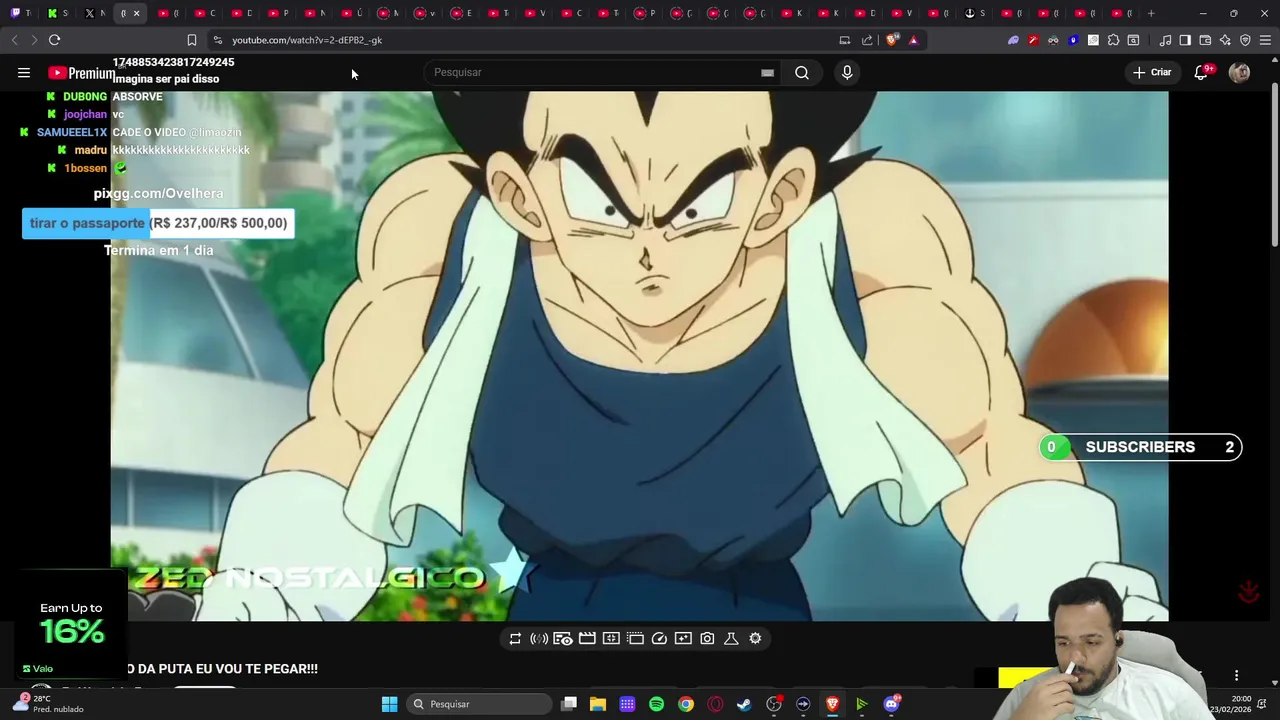
Task: Open the Brave Rewards triangle icon
Action: (913, 40)
